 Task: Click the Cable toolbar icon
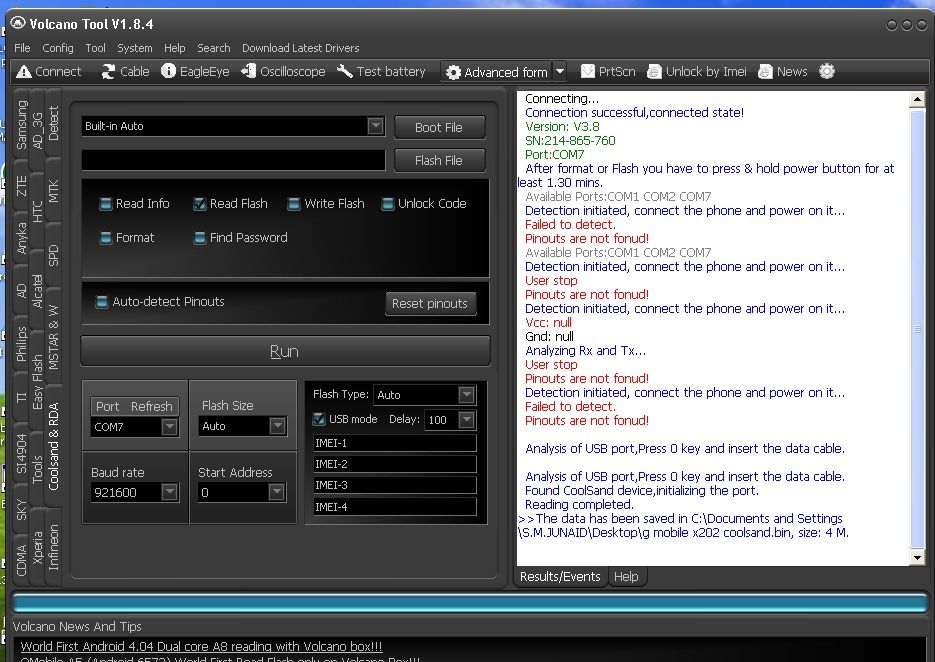(109, 72)
